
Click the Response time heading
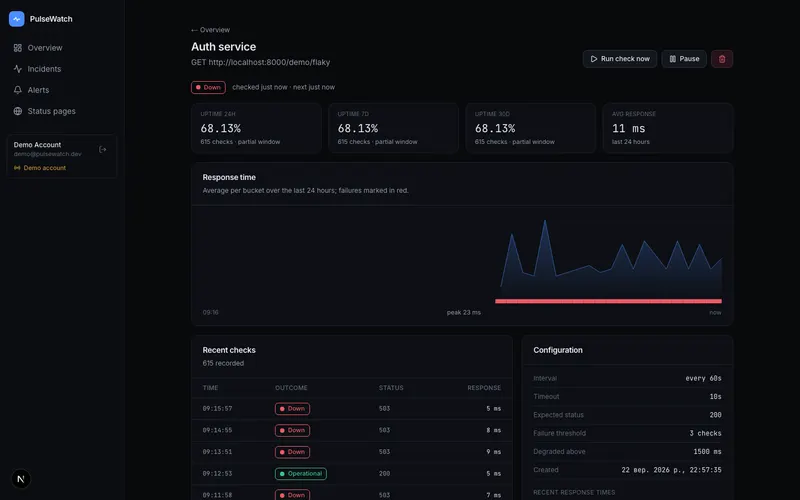click(x=229, y=177)
